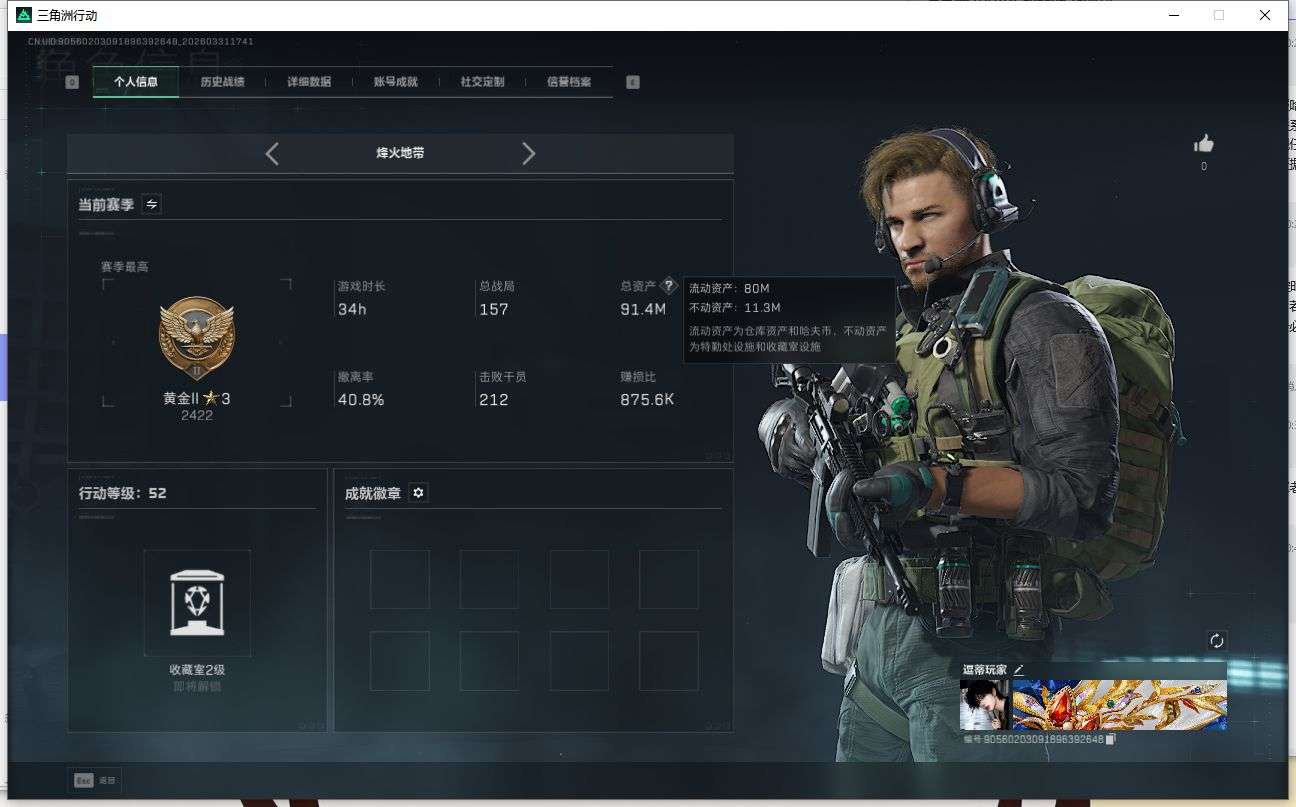View the 账号成就 tab

[396, 82]
